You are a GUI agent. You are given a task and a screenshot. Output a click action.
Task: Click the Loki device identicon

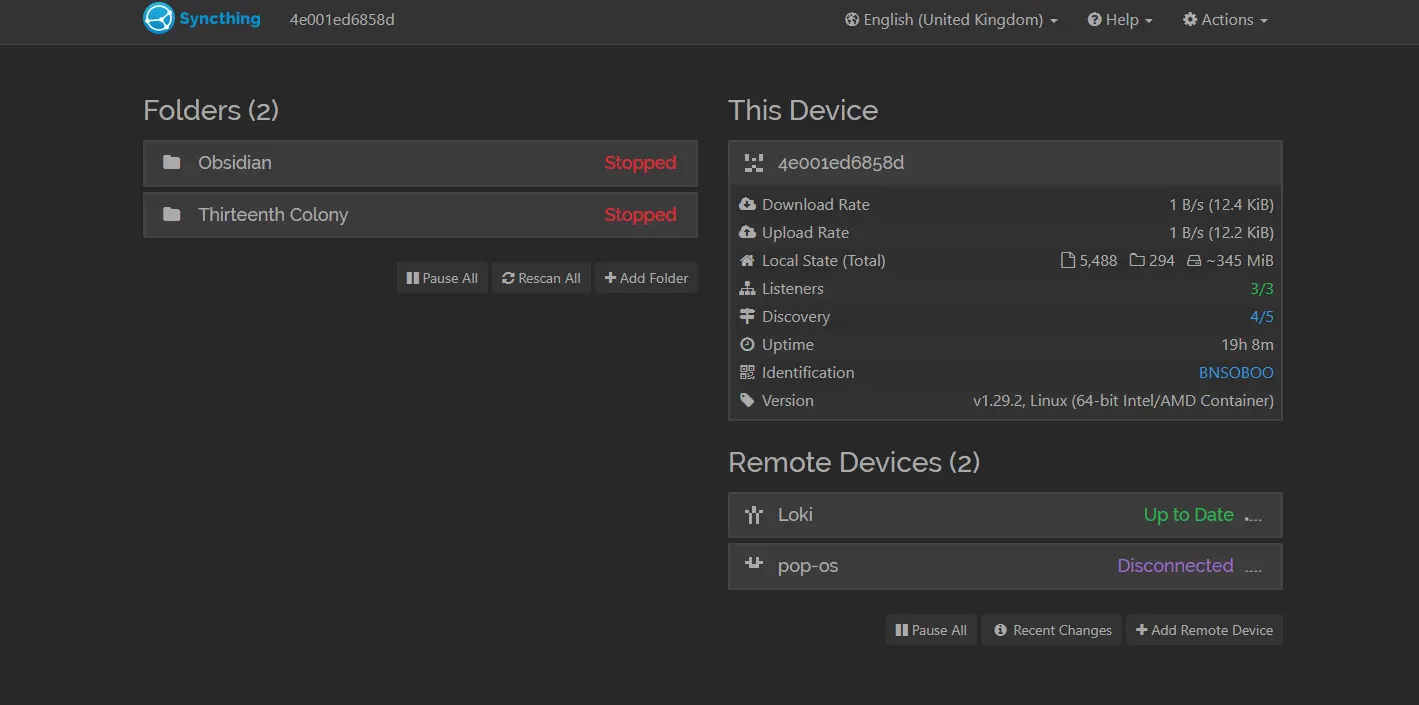coord(754,515)
